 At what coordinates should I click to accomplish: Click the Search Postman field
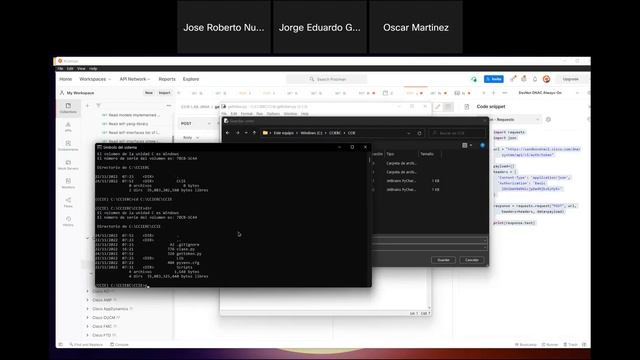coord(327,79)
